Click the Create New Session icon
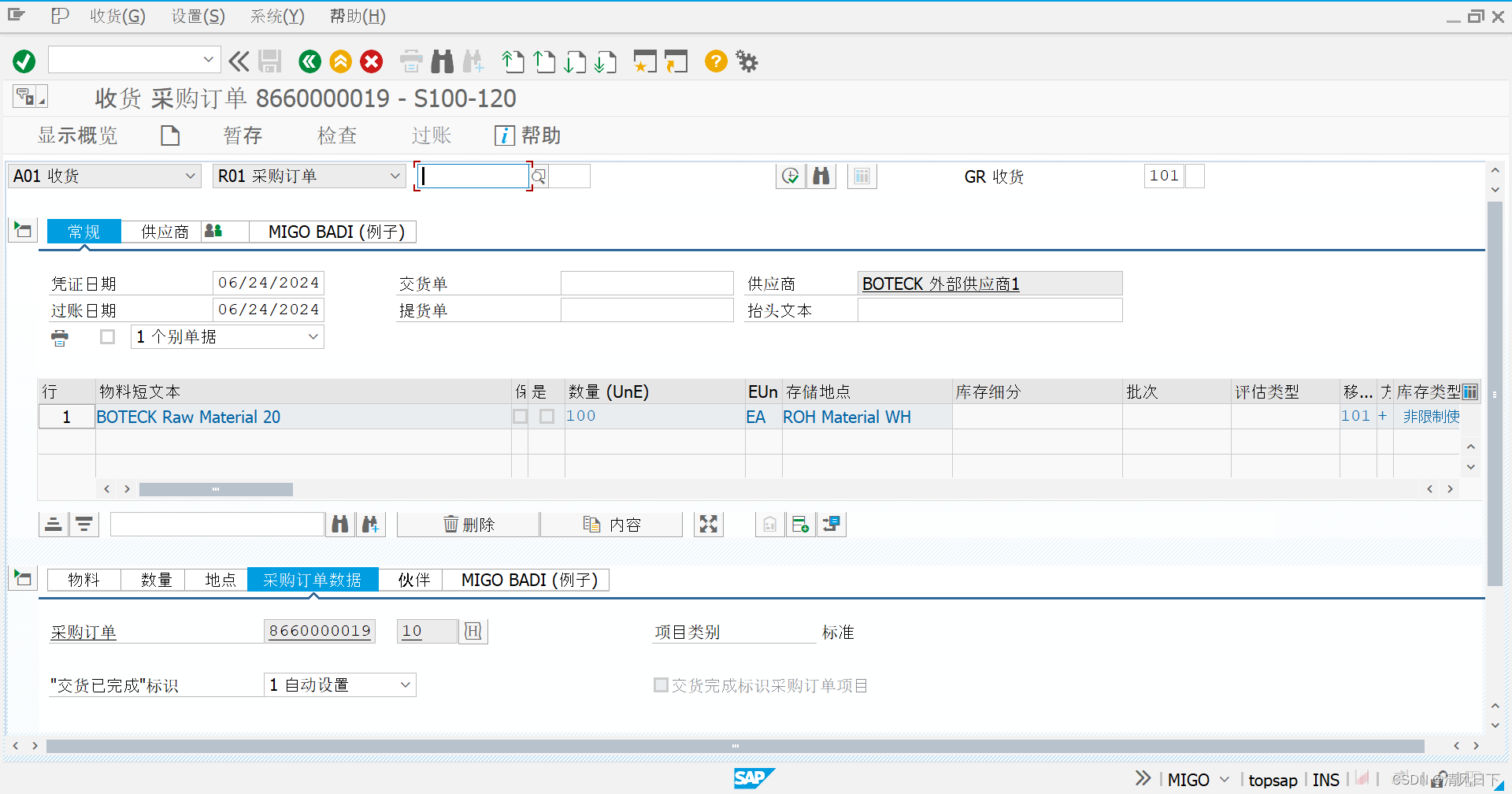 point(645,61)
